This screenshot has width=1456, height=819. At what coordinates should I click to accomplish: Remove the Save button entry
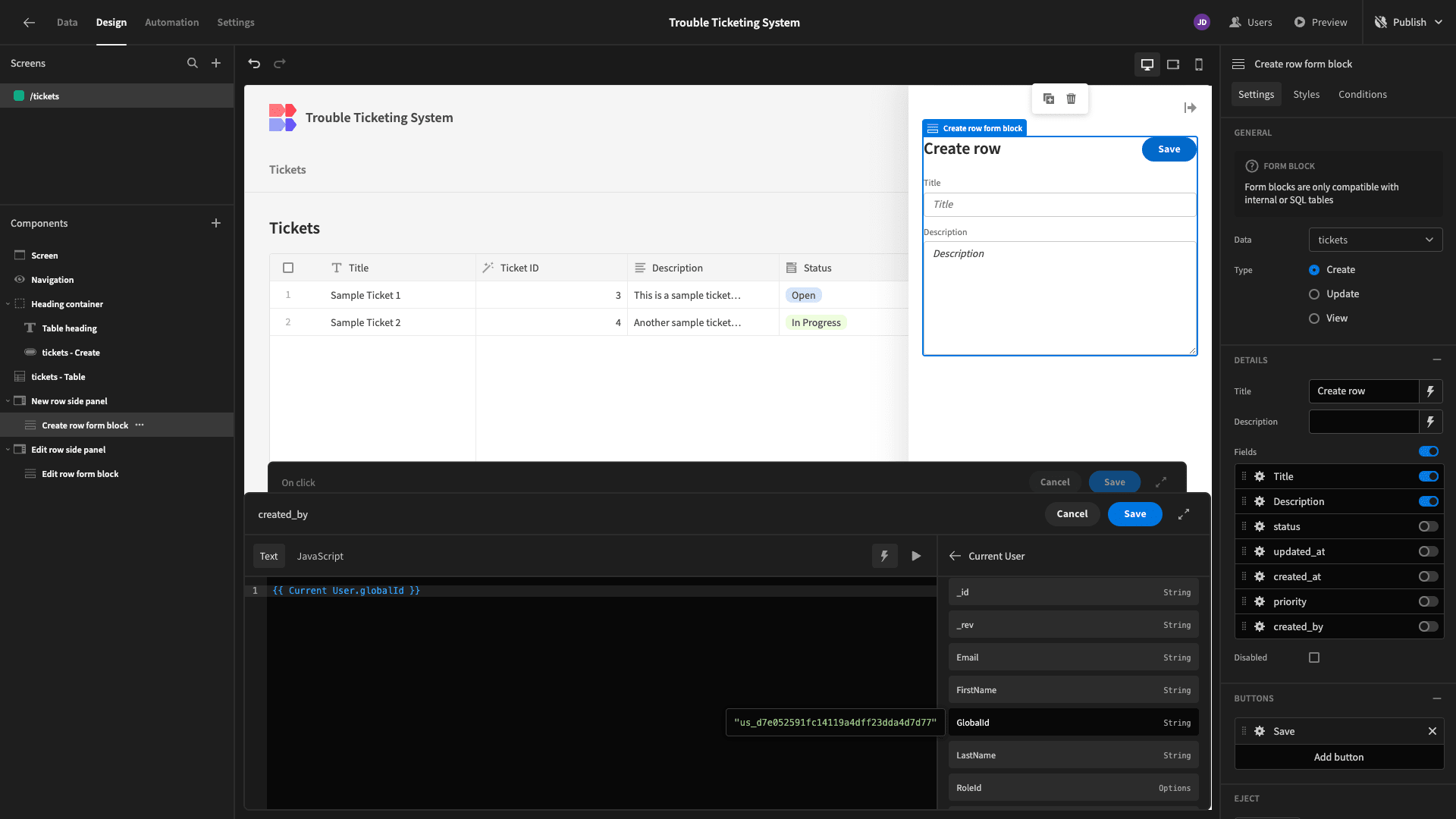coord(1432,732)
